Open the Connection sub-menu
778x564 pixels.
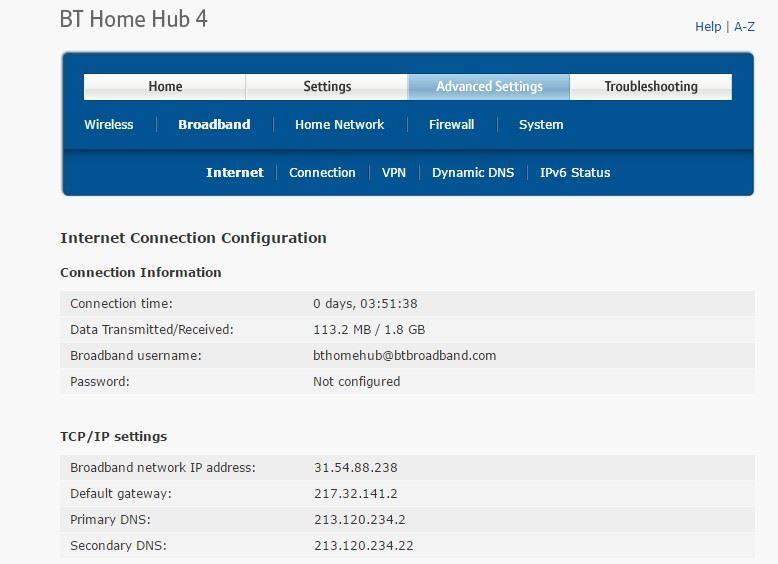[322, 173]
